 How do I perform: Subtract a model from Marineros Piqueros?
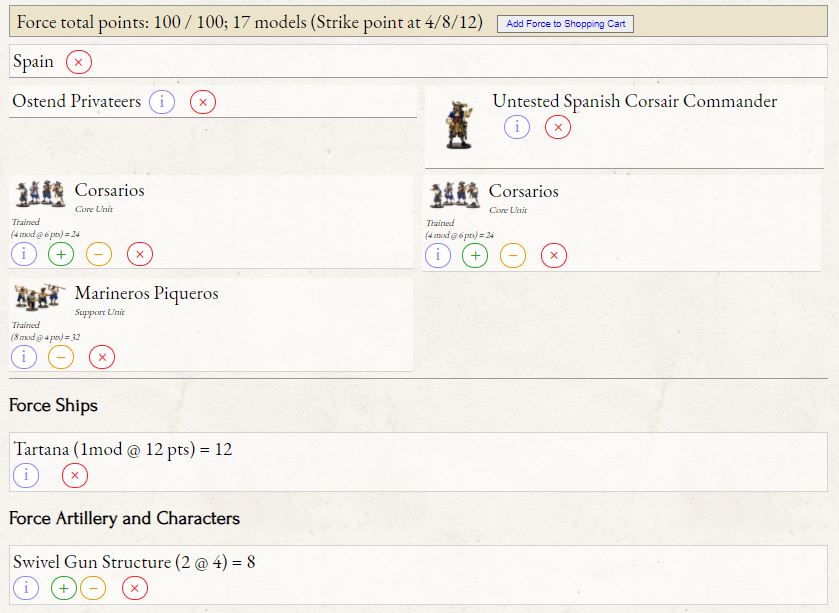coord(61,357)
